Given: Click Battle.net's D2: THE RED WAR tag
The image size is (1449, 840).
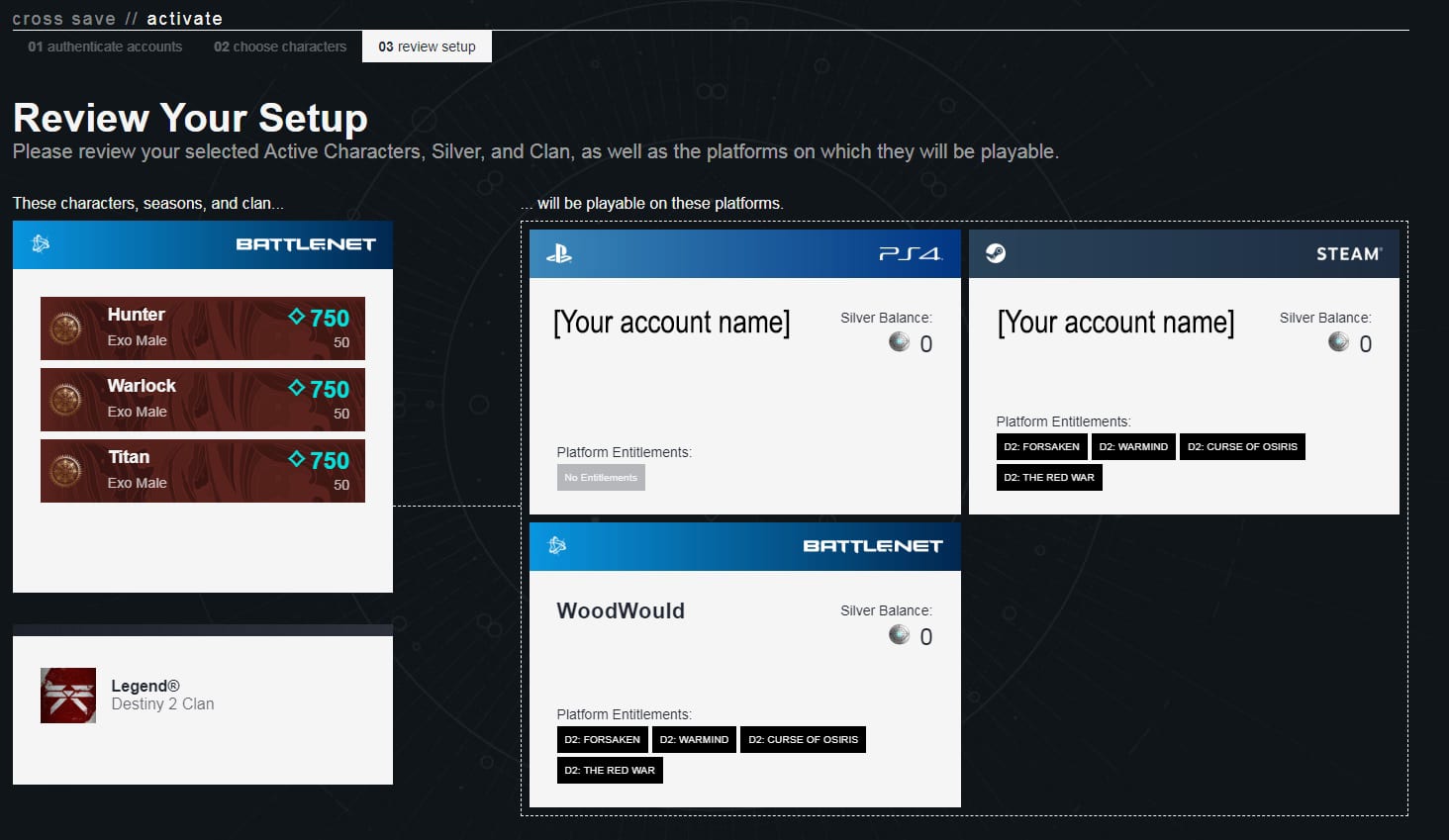Looking at the screenshot, I should point(610,771).
